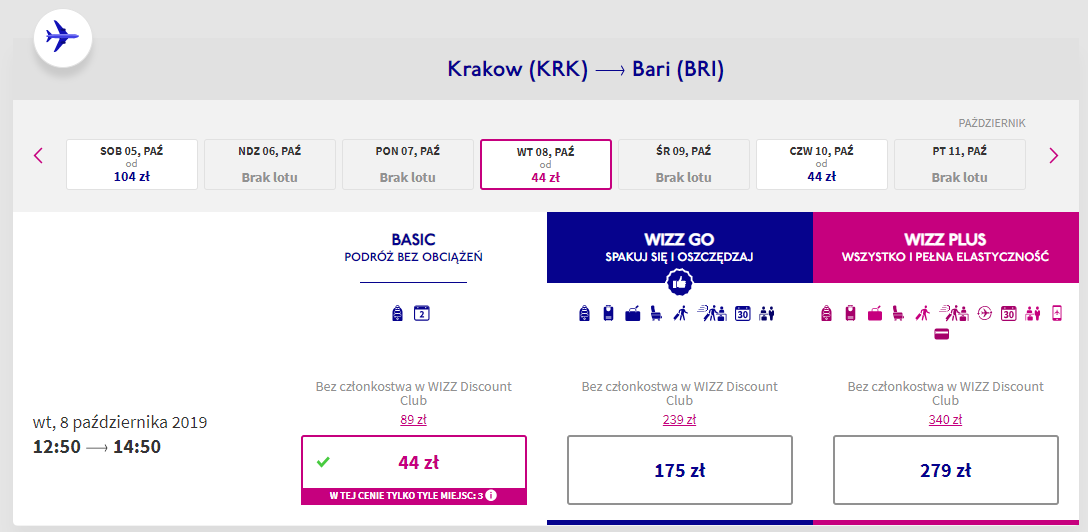1088x532 pixels.
Task: Show later dates with right arrow
Action: (x=1053, y=155)
